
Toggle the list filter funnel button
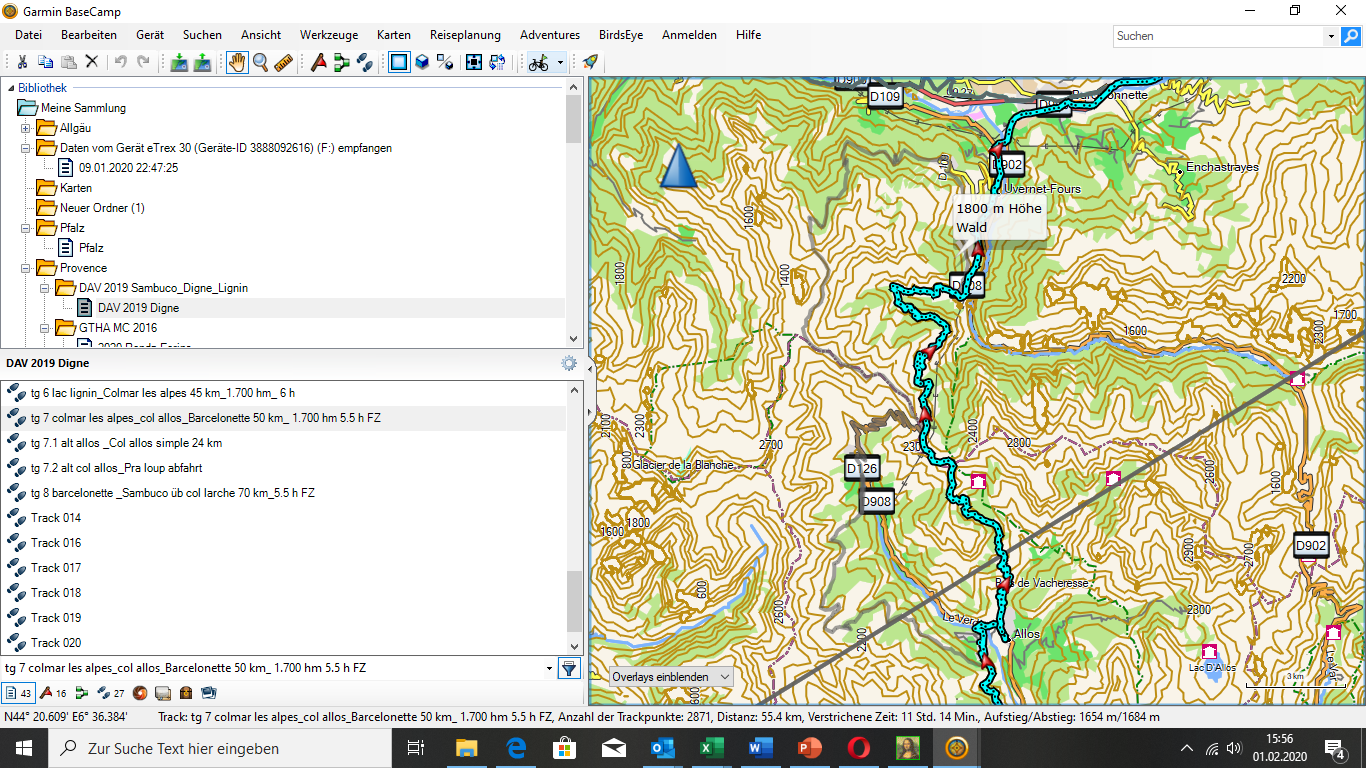click(x=569, y=668)
